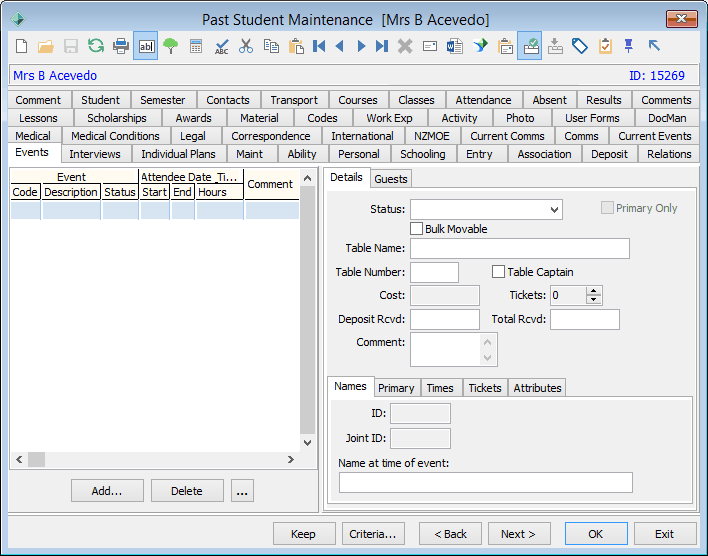Viewport: 708px width, 556px height.
Task: Click the card label icon in toolbar
Action: tap(430, 46)
